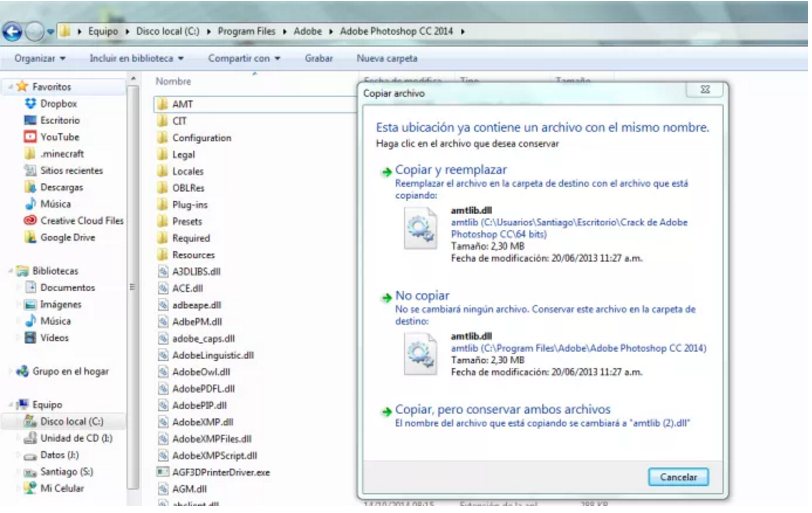Click the Back navigation arrow button
Screen dimensions: 812x513
[11, 32]
